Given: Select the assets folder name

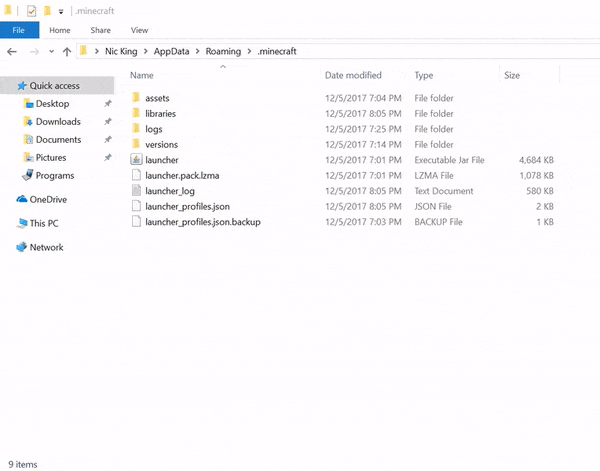Looking at the screenshot, I should click(x=157, y=98).
